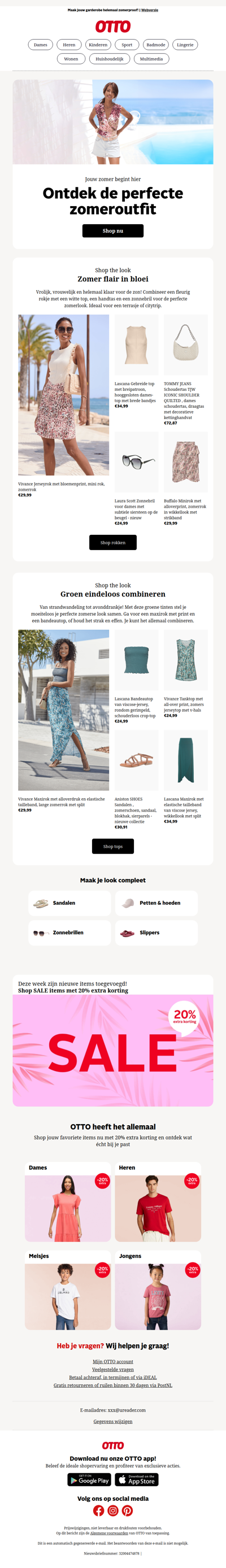Select the Sandalen category tile

(x=69, y=903)
